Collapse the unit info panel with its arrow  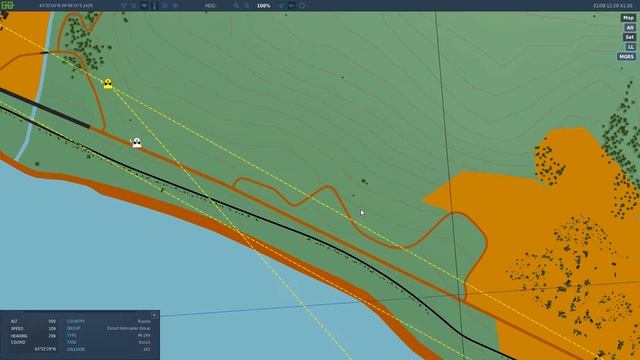click(x=154, y=315)
